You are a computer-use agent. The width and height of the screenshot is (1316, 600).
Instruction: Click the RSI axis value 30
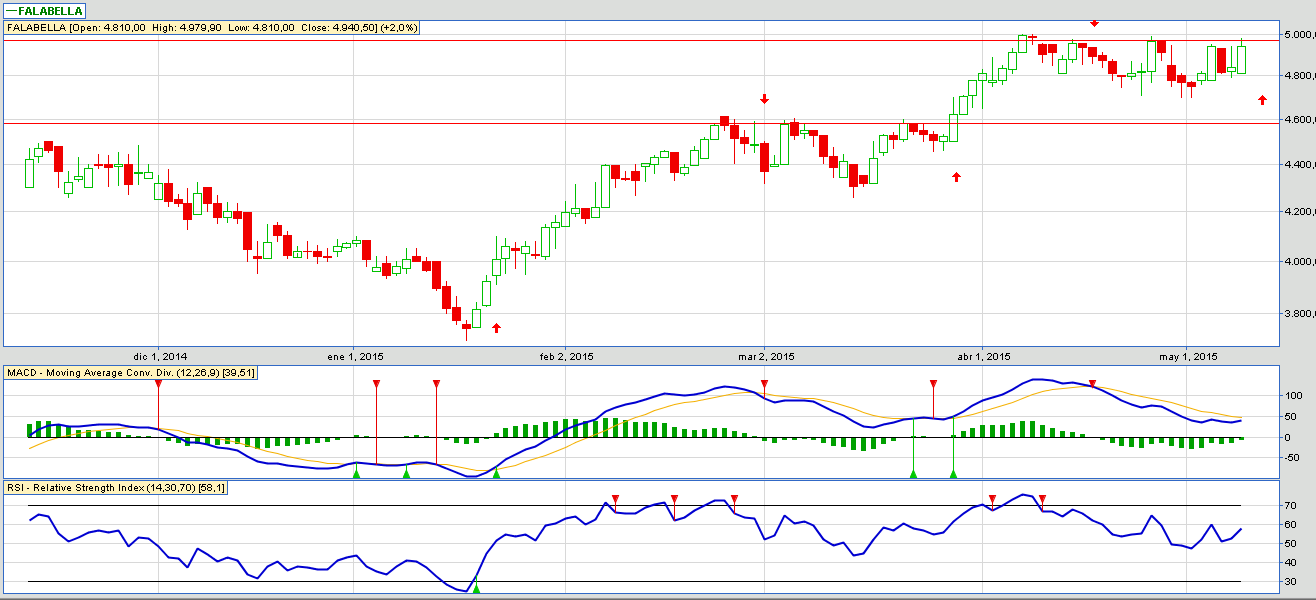1291,582
